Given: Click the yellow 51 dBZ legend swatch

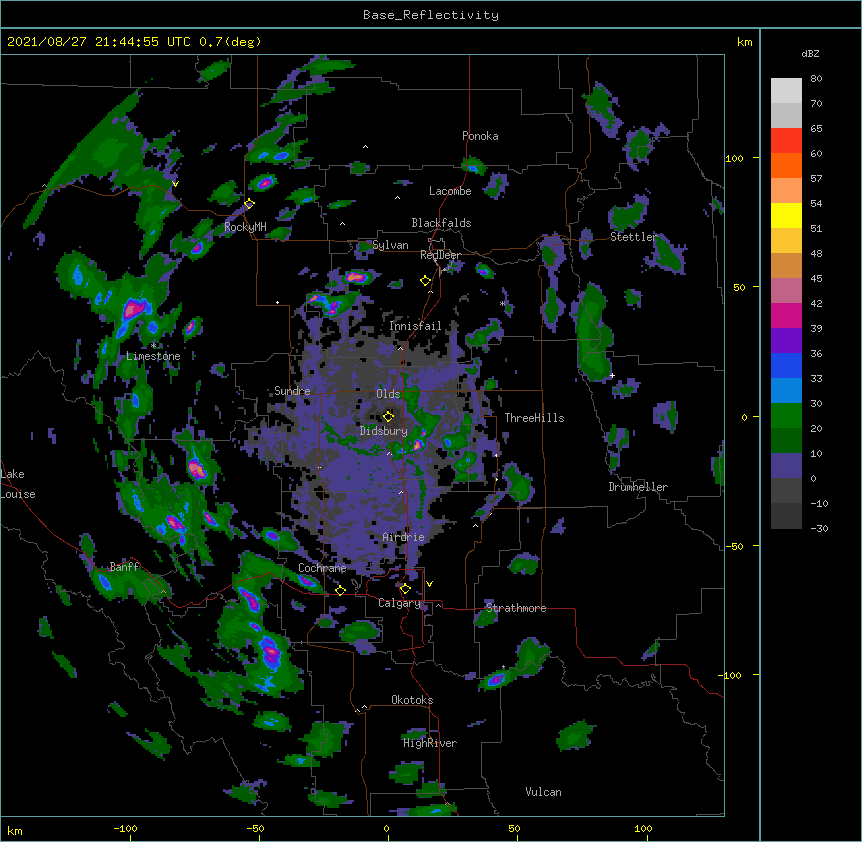Looking at the screenshot, I should coord(786,215).
